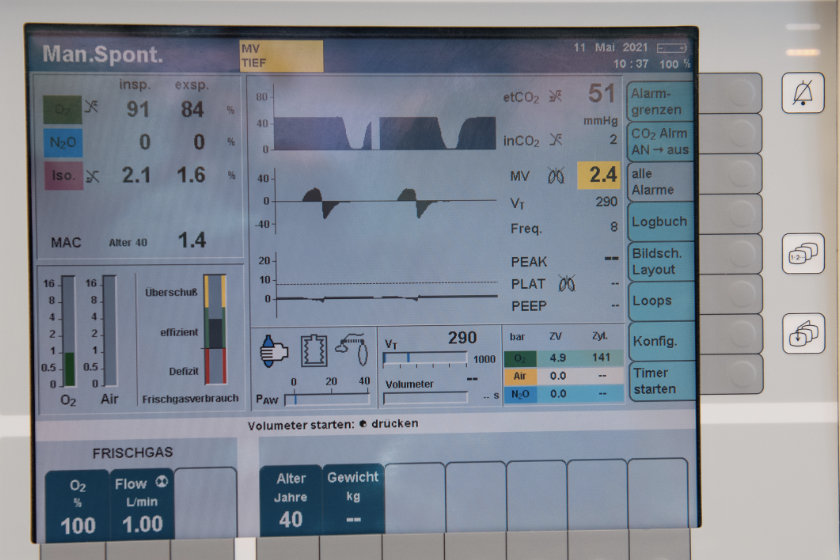Click the etCO2 value 51
Screen dimensions: 840x560
[x=601, y=94]
